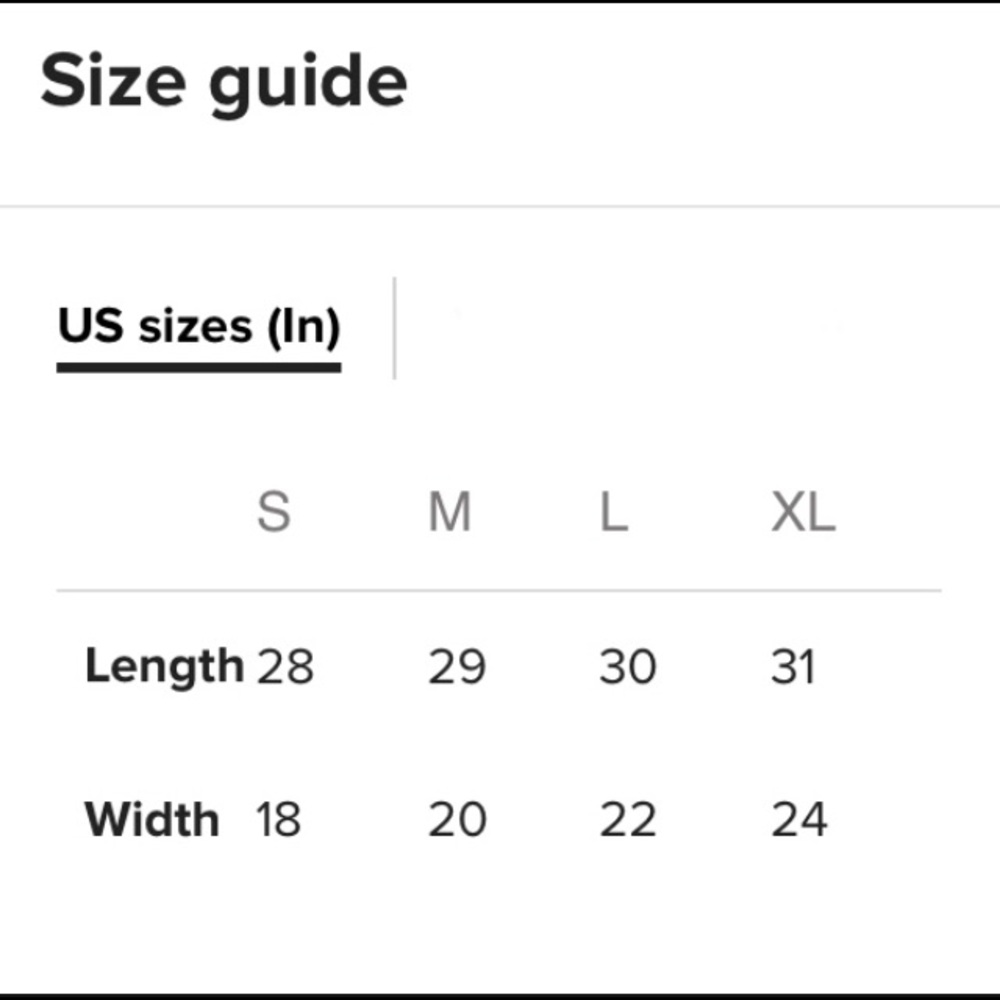The image size is (1000, 1000).
Task: Click the small width value 18
Action: point(278,820)
